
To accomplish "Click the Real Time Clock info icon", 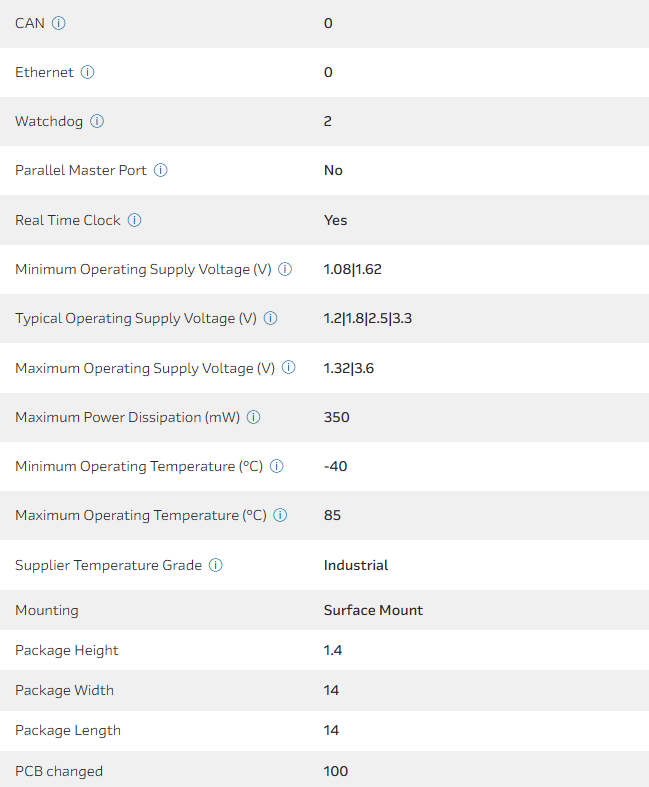I will click(x=134, y=220).
